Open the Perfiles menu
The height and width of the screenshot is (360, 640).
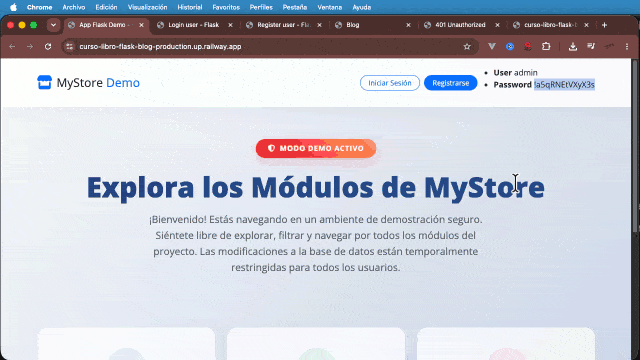click(261, 7)
